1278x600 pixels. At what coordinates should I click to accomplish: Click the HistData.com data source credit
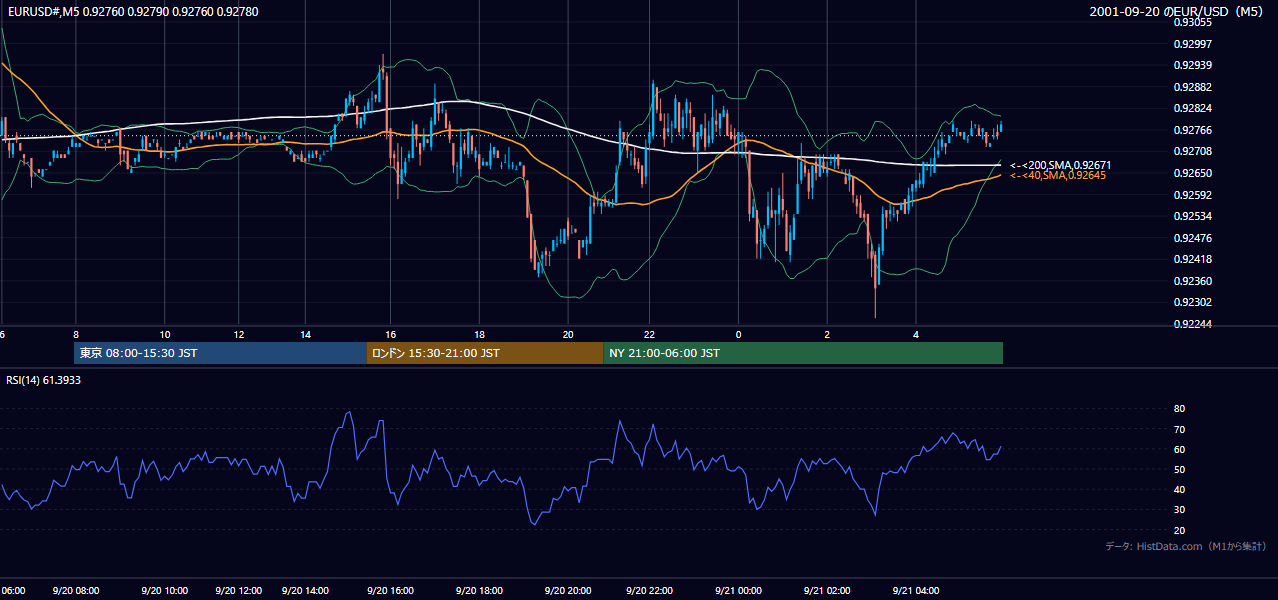[1186, 546]
